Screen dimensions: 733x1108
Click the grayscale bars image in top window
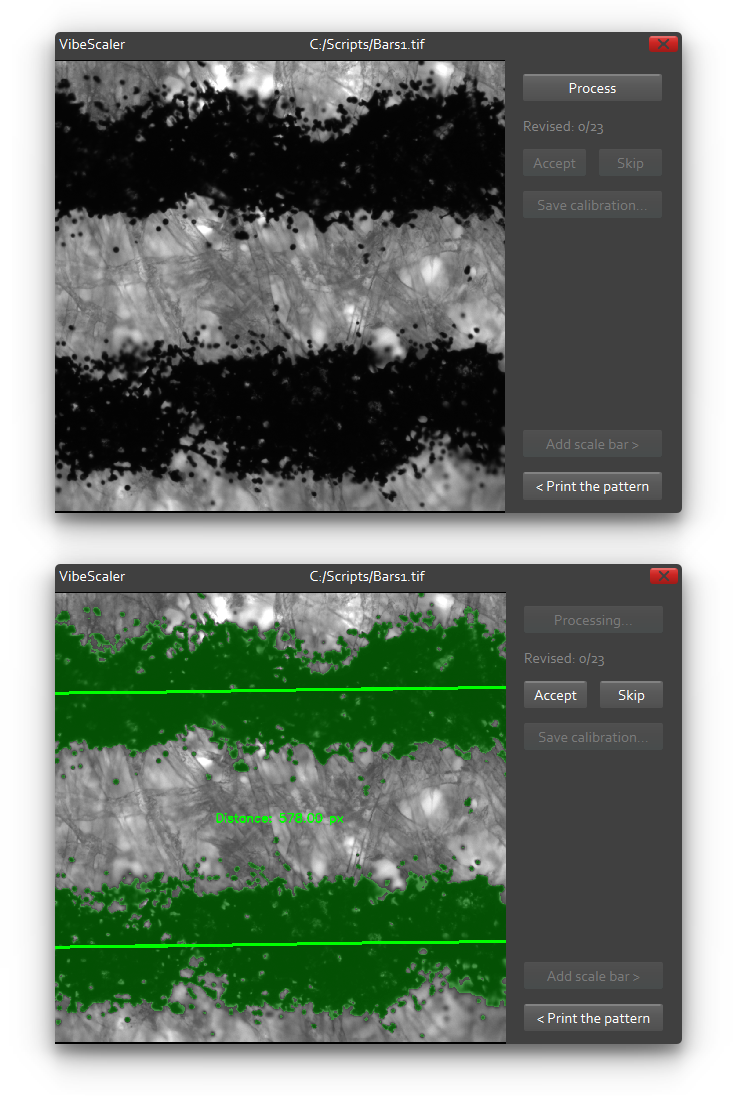280,285
